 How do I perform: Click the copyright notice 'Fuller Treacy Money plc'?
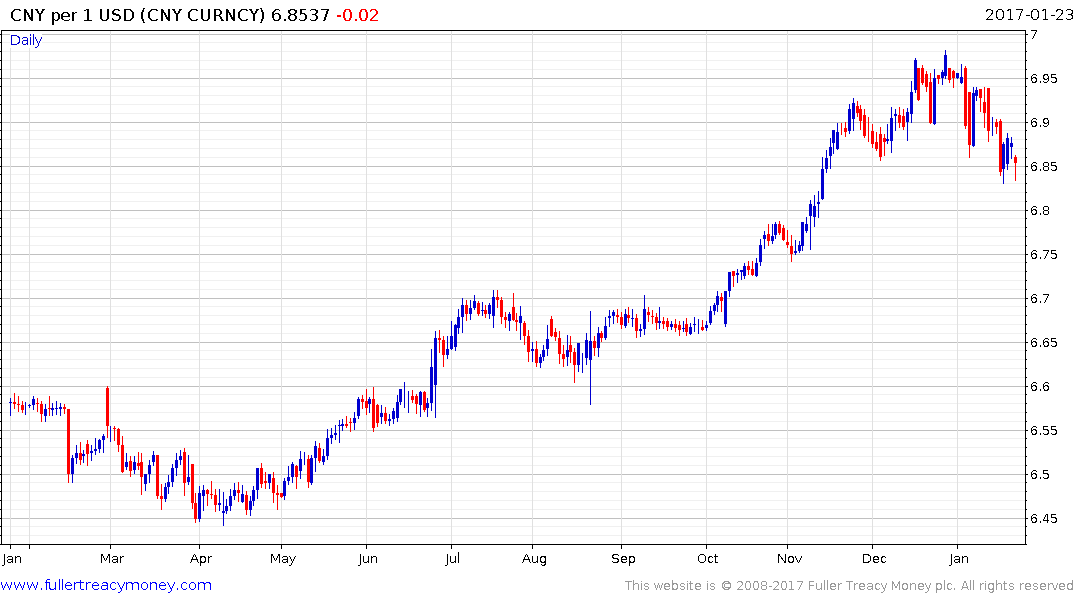(881, 586)
